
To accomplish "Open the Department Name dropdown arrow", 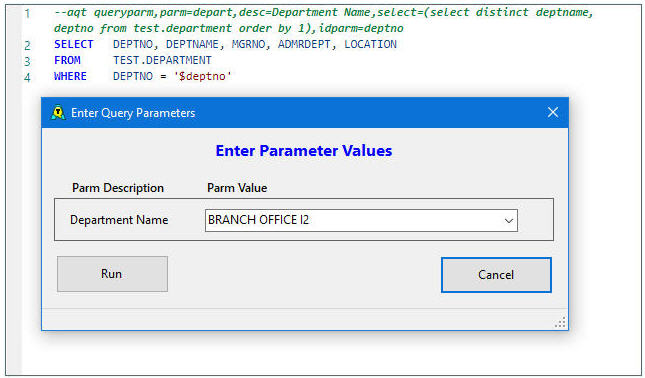I will (x=509, y=220).
